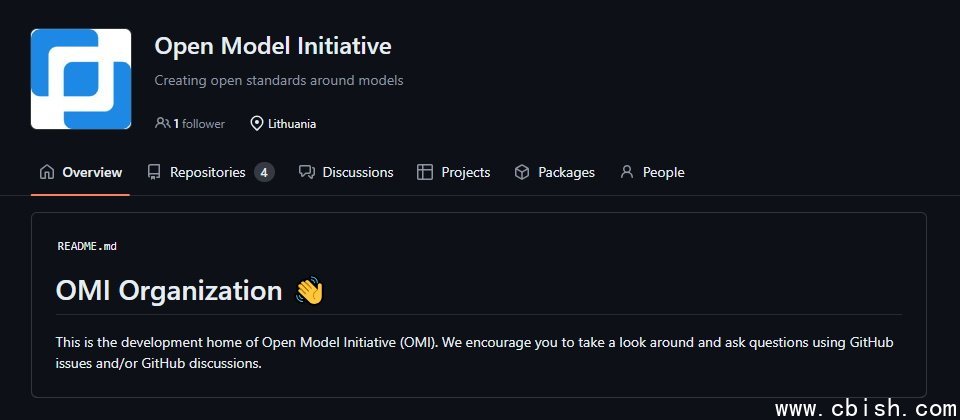Switch to the Overview tab
960x420 pixels.
[x=92, y=172]
